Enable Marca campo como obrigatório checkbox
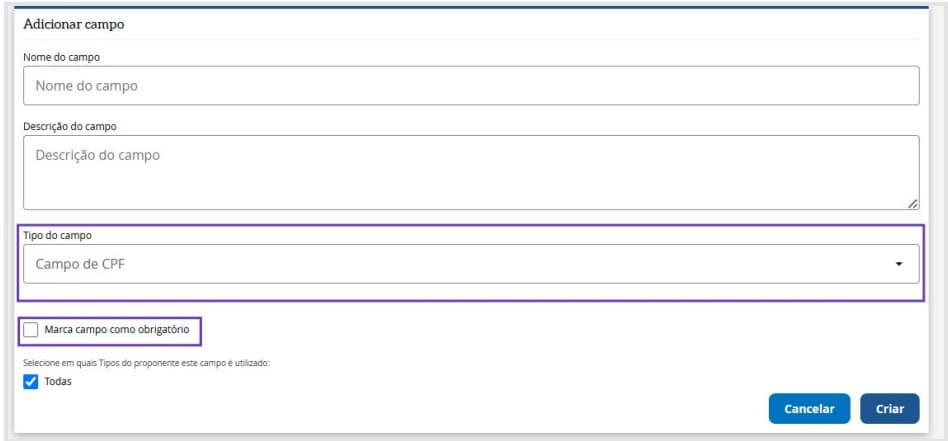 [x=31, y=329]
